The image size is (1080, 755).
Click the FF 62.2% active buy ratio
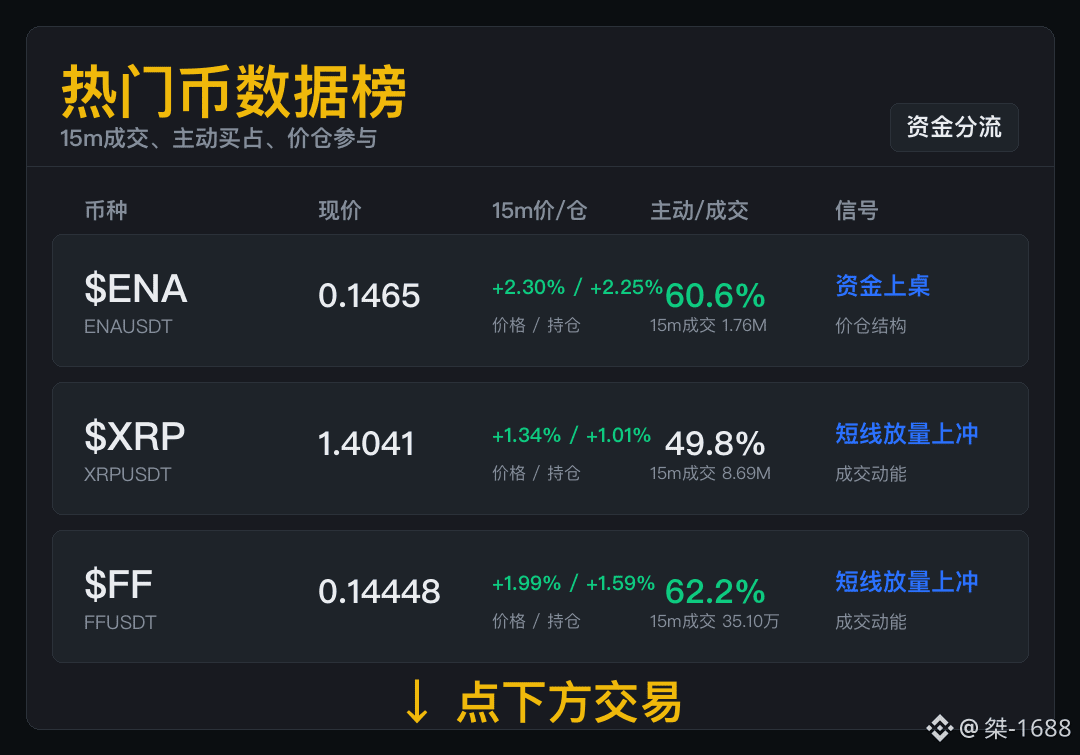click(x=715, y=592)
